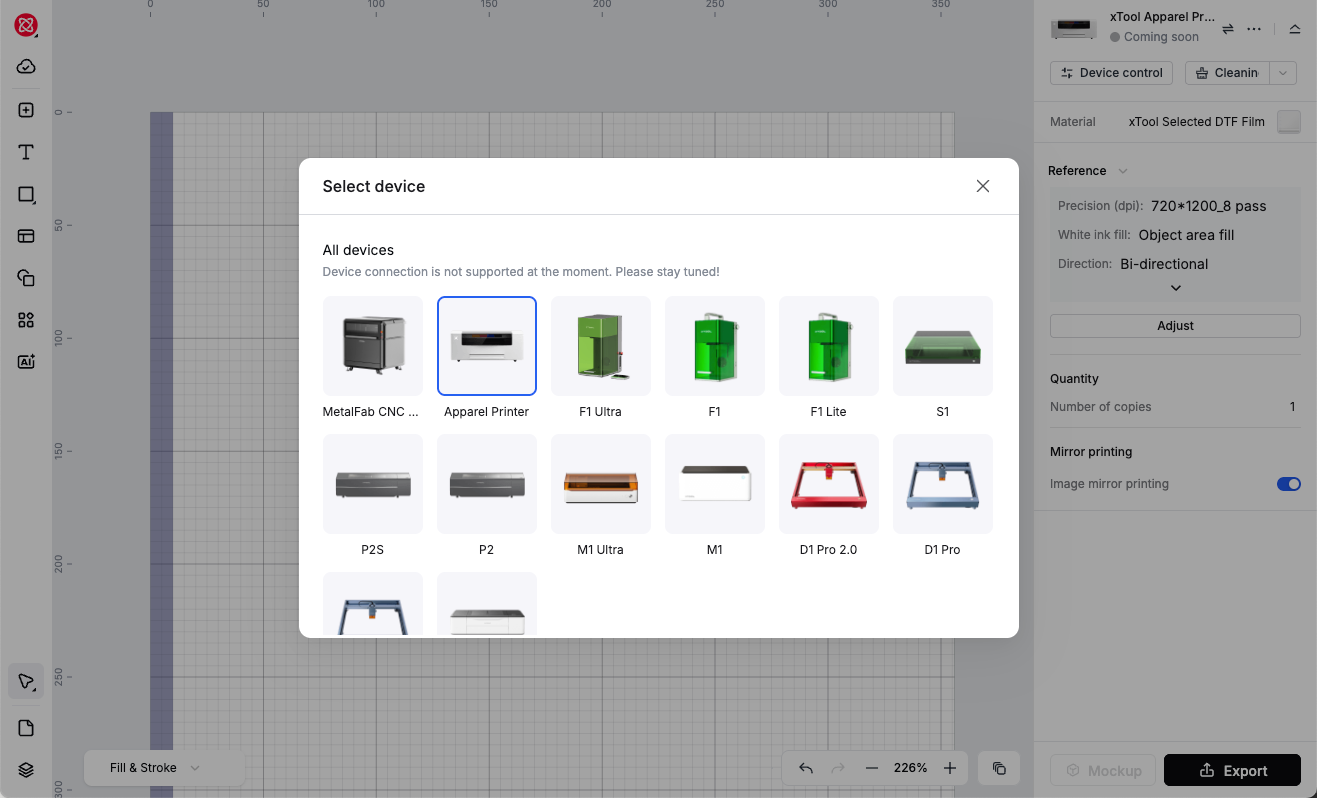Click the Mockup button
1317x798 pixels.
(1103, 770)
